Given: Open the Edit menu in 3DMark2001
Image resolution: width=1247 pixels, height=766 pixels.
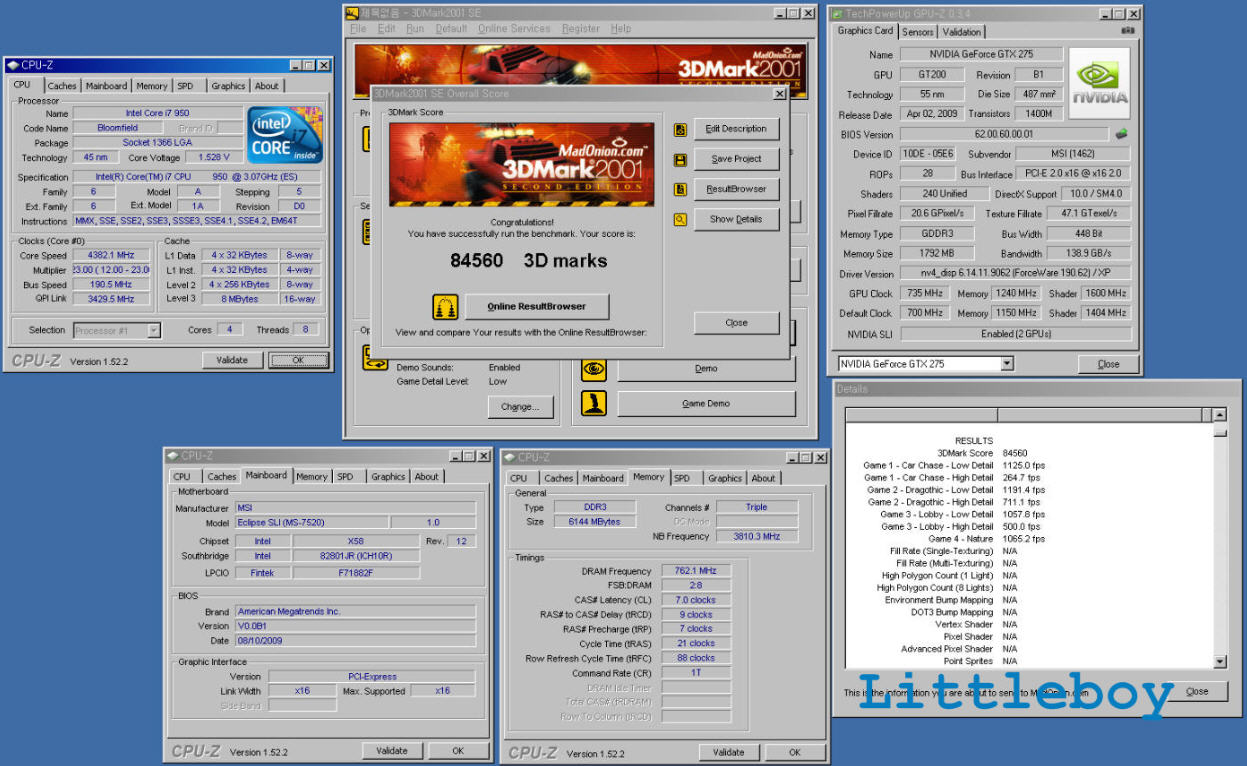Looking at the screenshot, I should tap(387, 29).
